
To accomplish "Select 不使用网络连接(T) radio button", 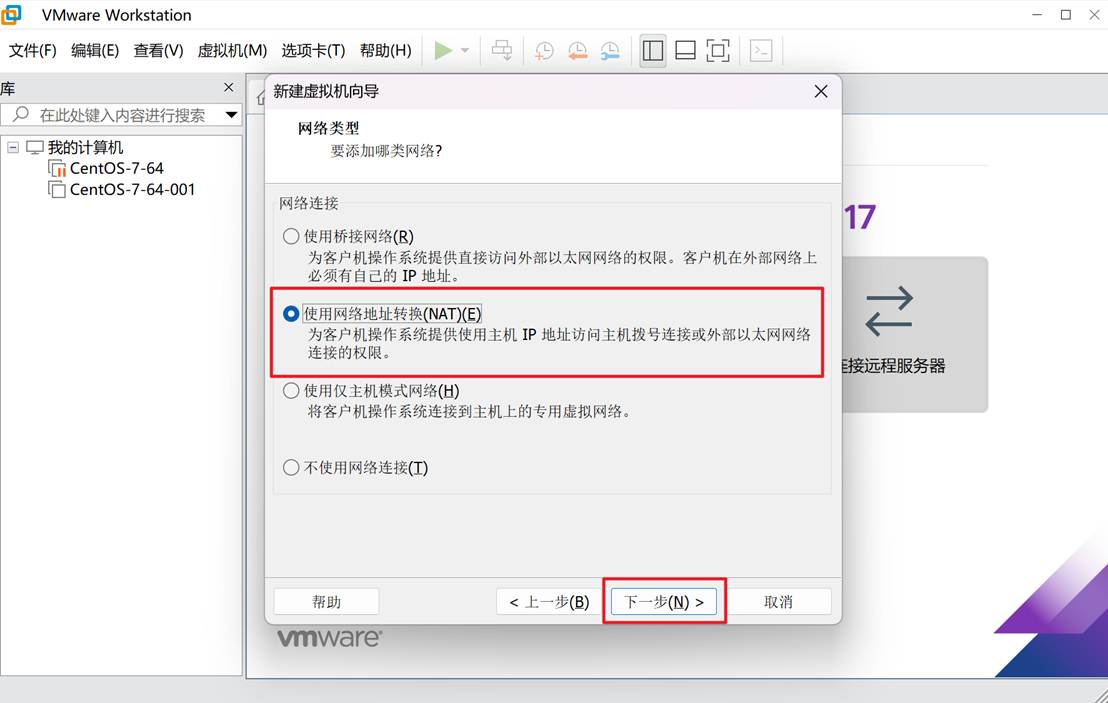I will tap(290, 468).
